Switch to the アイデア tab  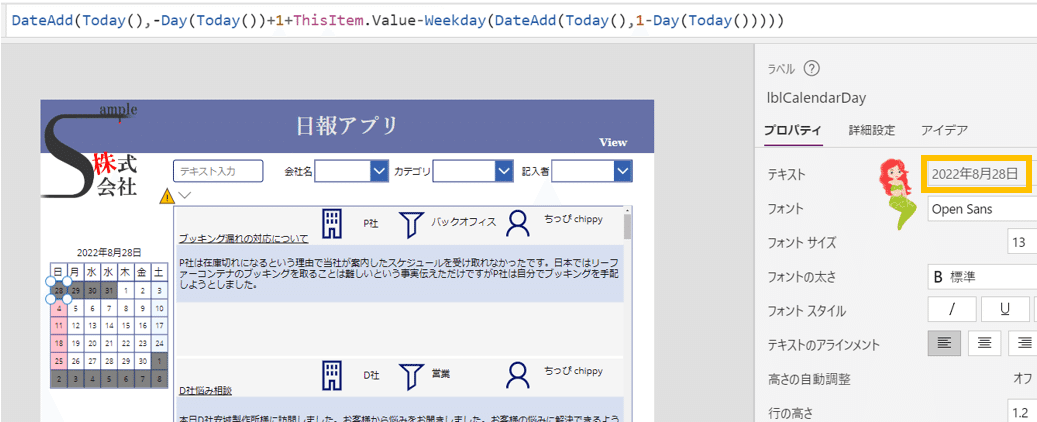(x=944, y=130)
